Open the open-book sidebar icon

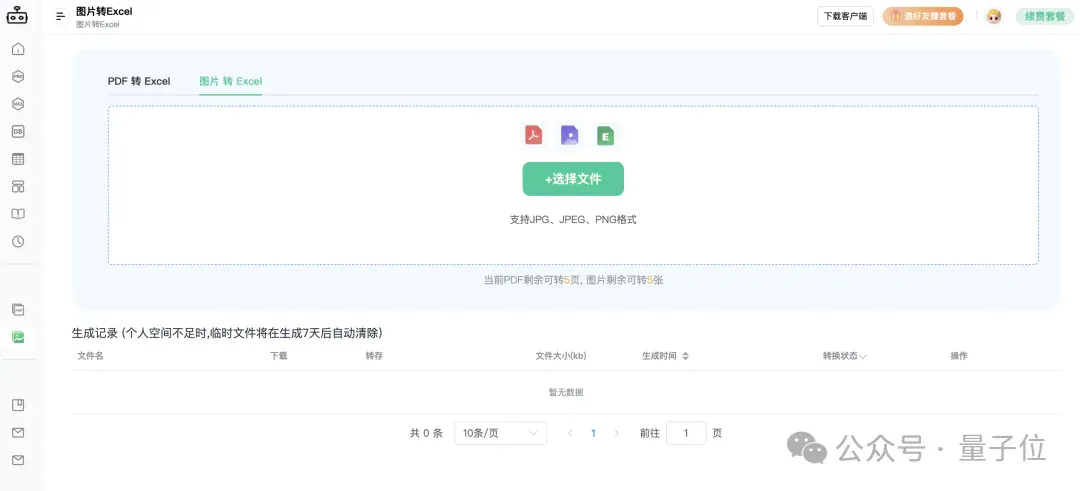click(18, 214)
